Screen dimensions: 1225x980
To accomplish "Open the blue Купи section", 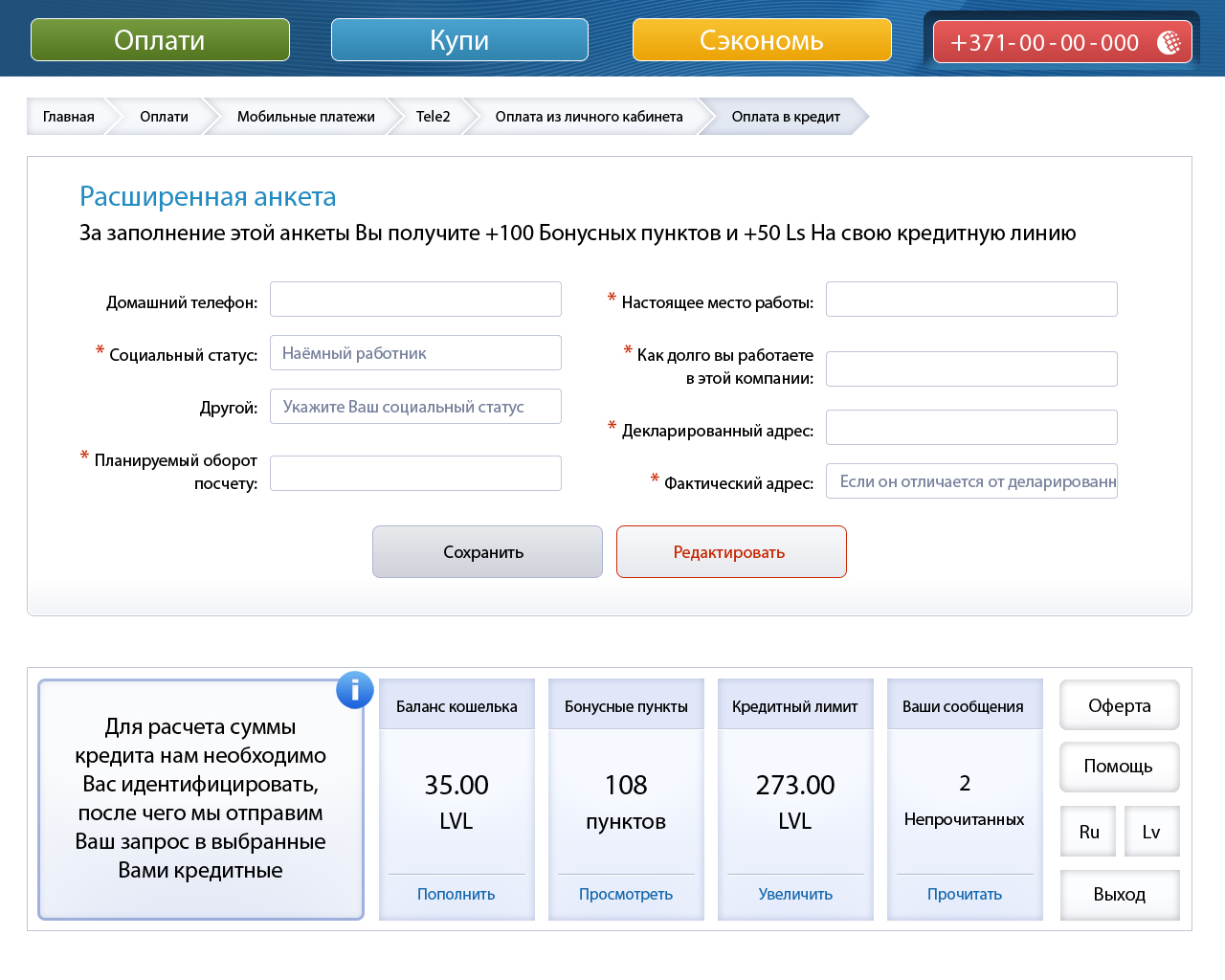I will click(x=459, y=40).
